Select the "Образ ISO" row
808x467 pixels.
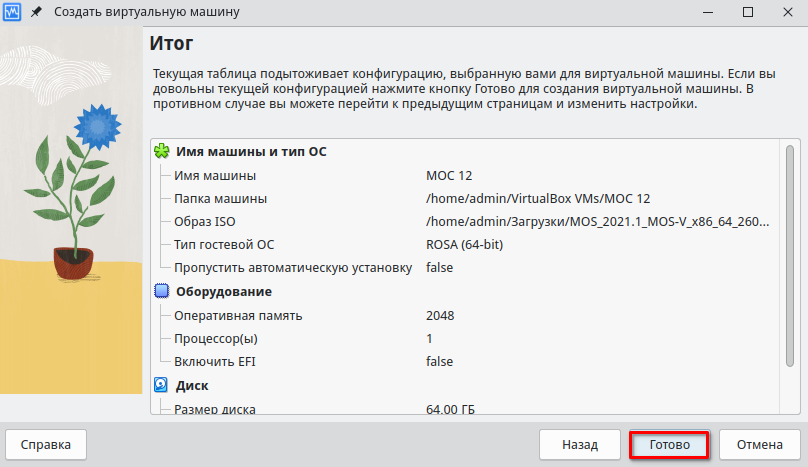click(204, 222)
